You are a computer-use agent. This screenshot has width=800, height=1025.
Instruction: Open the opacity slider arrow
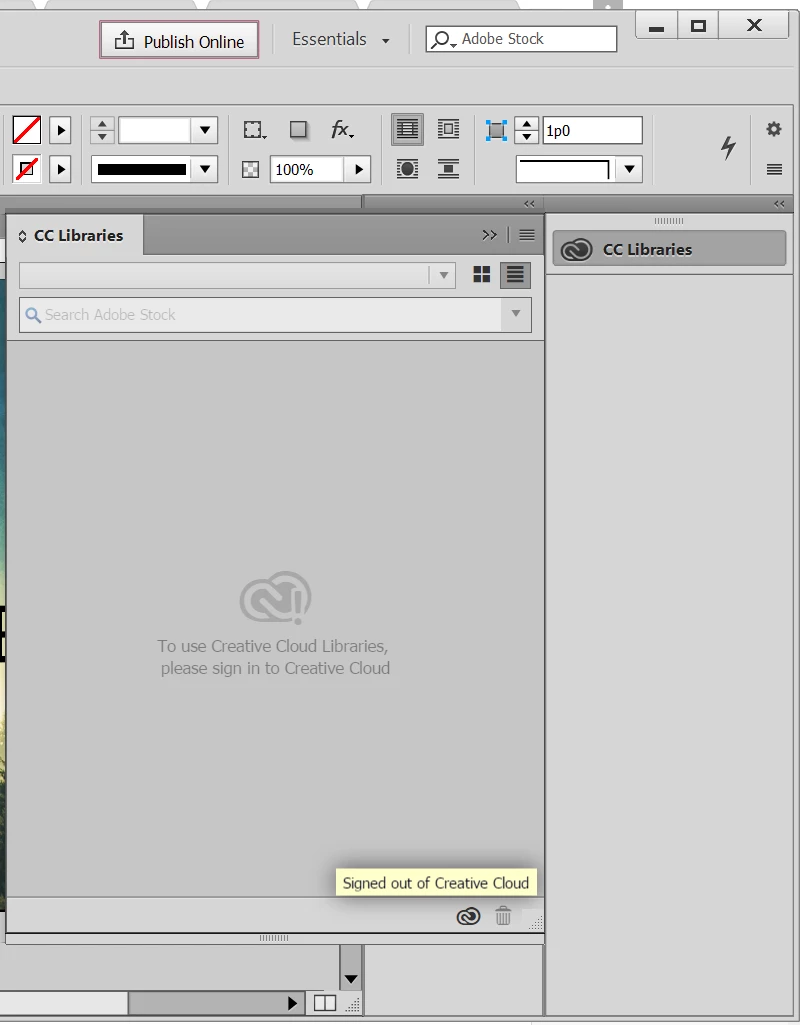click(x=358, y=169)
